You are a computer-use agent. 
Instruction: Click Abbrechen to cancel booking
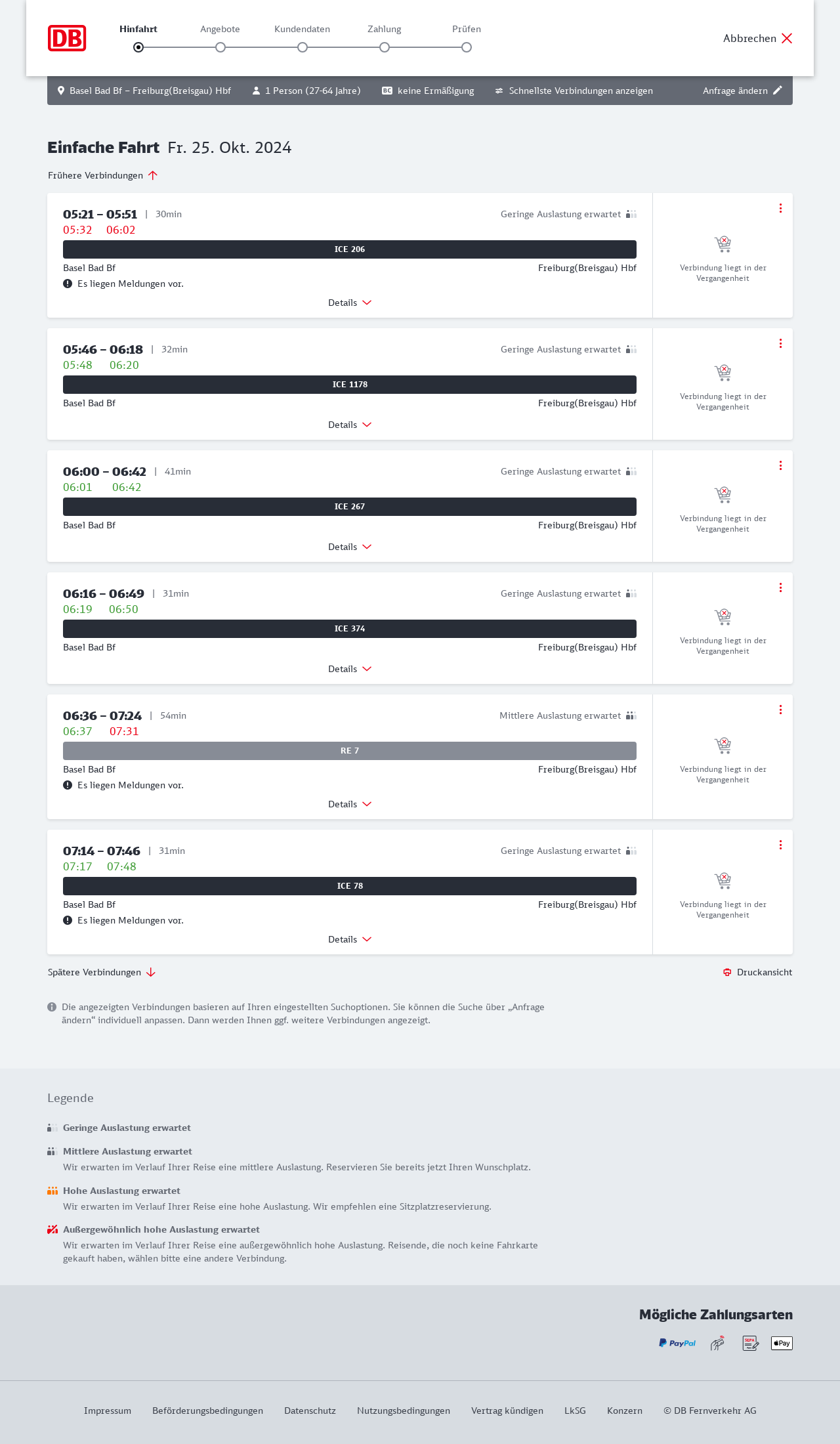pos(758,38)
